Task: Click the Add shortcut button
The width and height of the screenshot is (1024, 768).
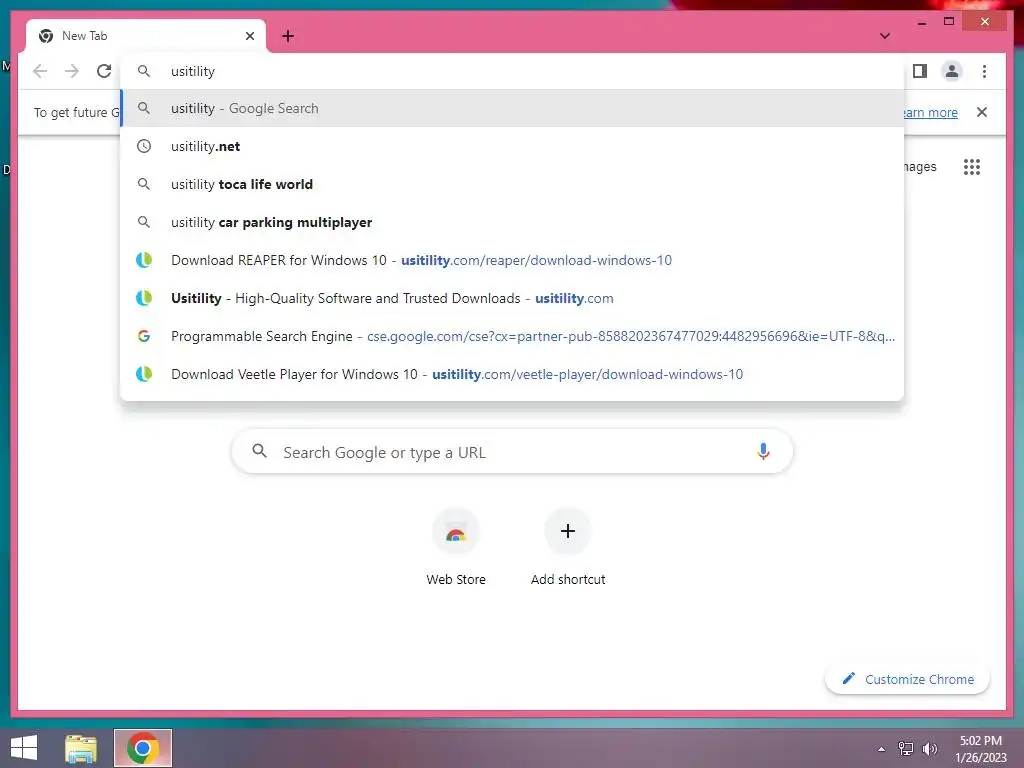Action: (568, 547)
